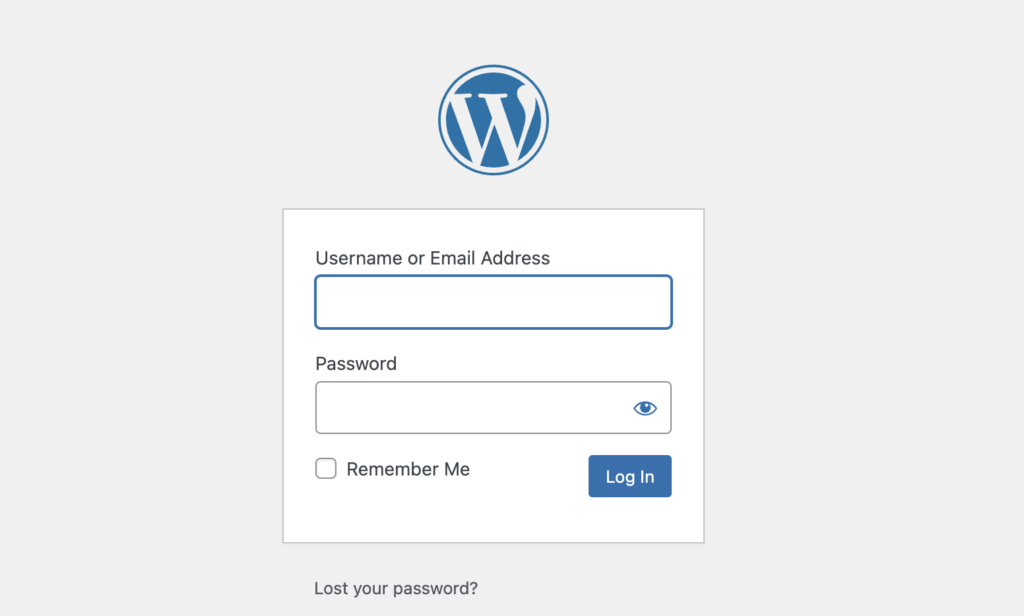Focus the Username or Email Address field
The image size is (1024, 616).
[493, 302]
